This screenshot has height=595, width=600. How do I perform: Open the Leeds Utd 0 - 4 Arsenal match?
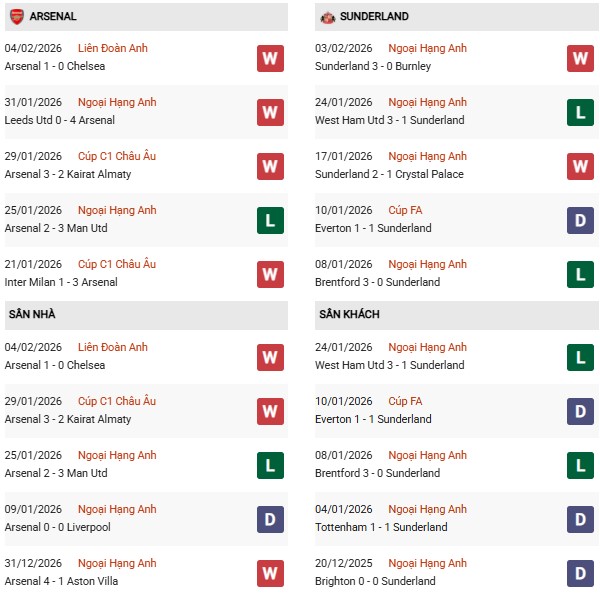(60, 120)
